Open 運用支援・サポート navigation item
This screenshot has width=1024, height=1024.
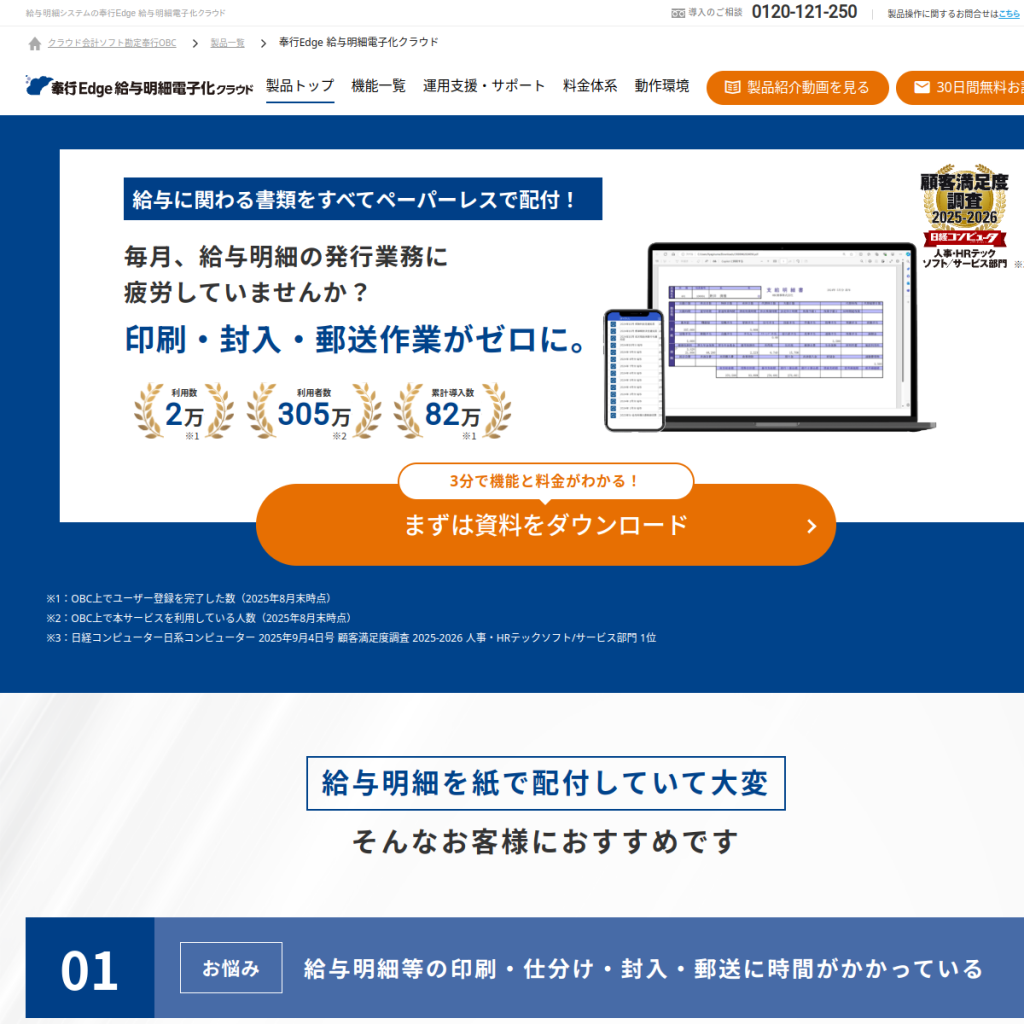[x=484, y=86]
